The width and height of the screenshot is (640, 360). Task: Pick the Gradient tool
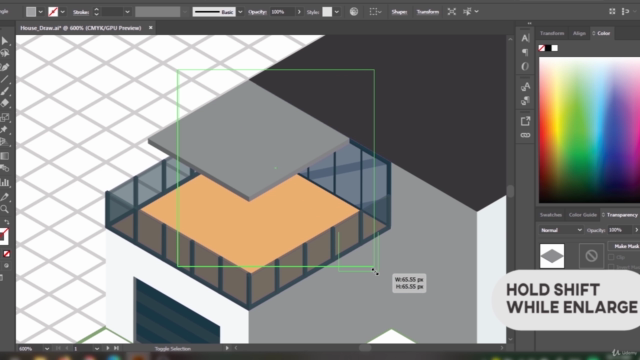point(4,156)
